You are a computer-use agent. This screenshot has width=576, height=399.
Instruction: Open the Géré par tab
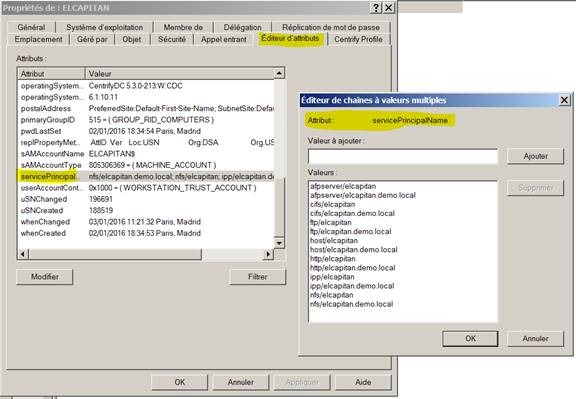pyautogui.click(x=92, y=39)
